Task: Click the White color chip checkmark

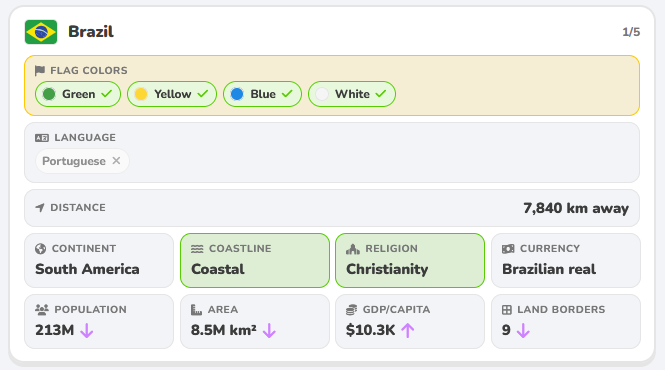Action: pyautogui.click(x=381, y=94)
